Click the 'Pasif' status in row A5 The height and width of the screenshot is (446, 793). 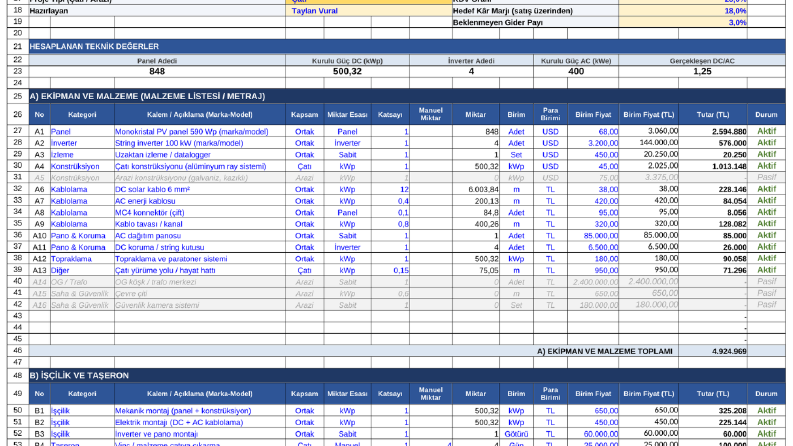[766, 177]
